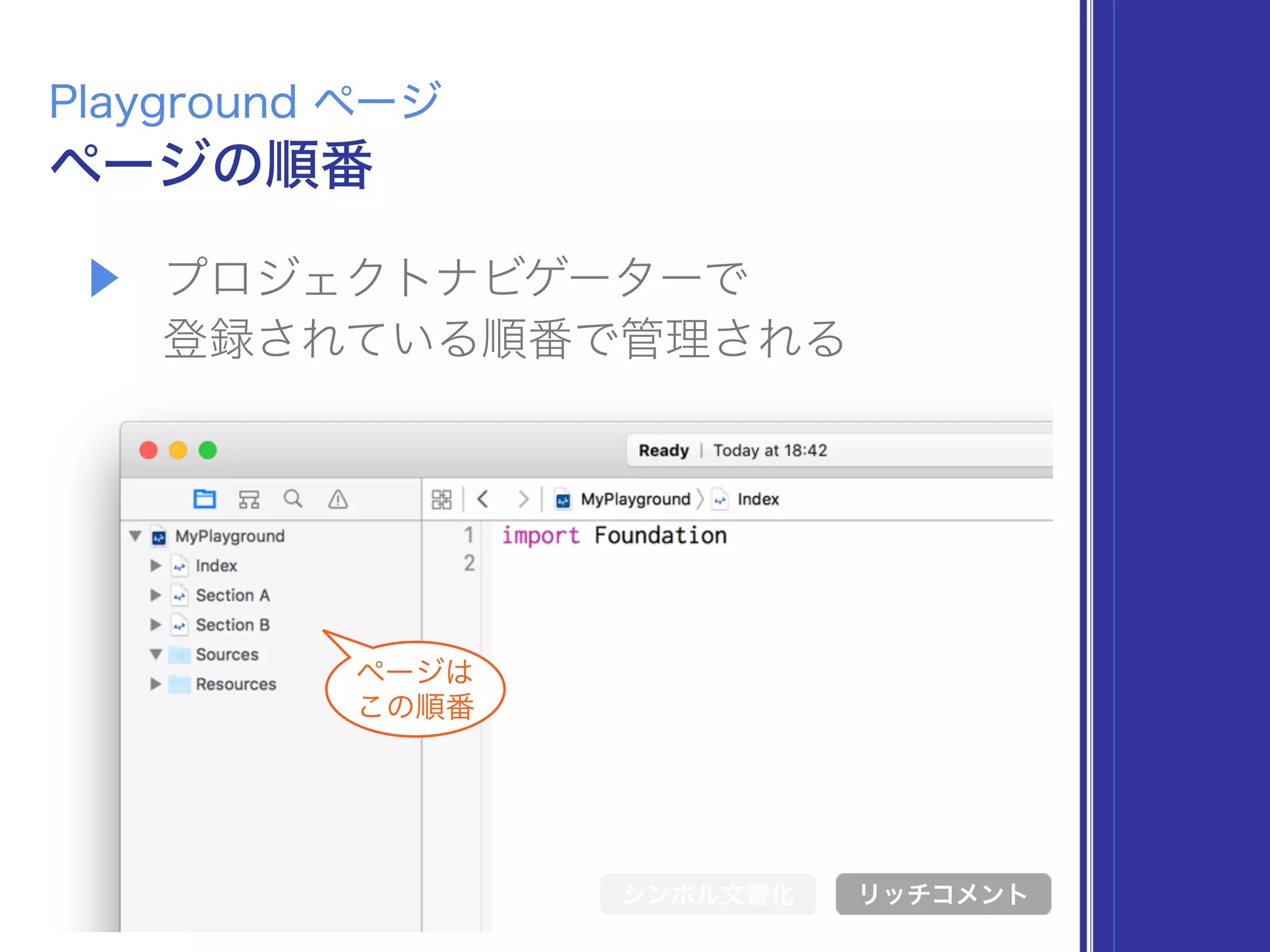Open the Find navigator magnifier icon
Image resolution: width=1270 pixels, height=952 pixels.
coord(293,499)
